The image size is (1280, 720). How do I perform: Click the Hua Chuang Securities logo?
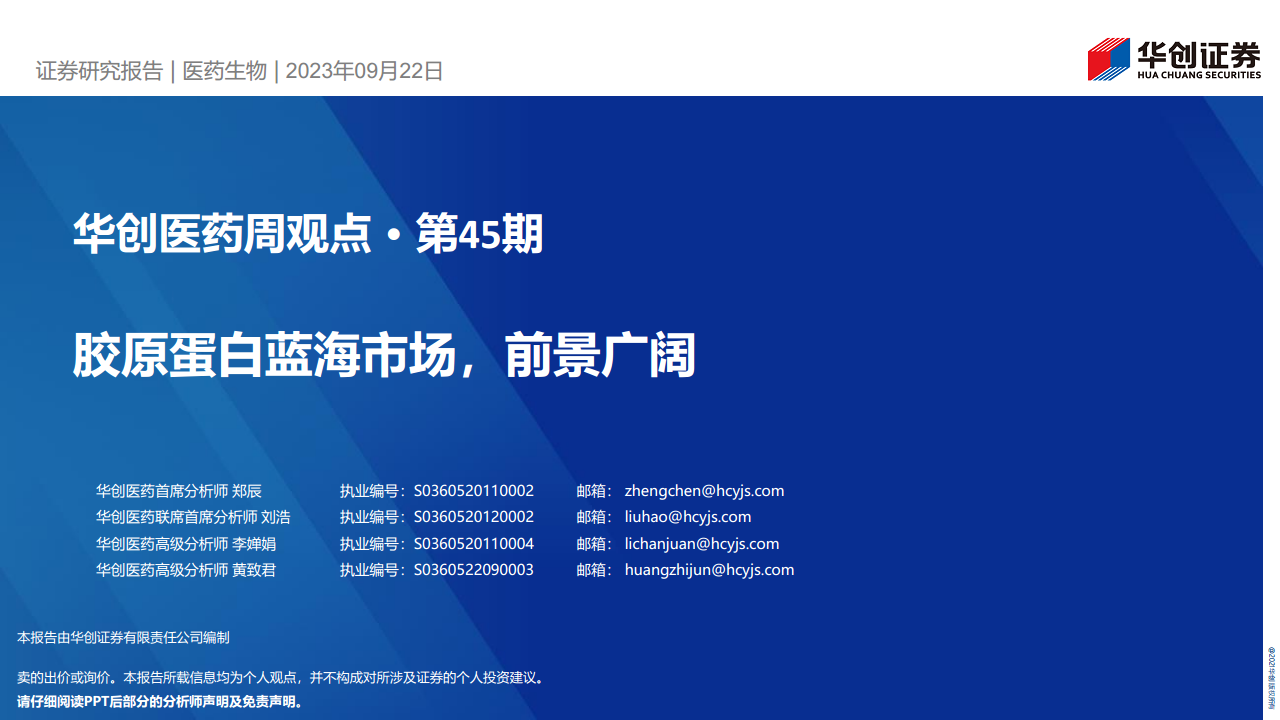[x=1174, y=59]
